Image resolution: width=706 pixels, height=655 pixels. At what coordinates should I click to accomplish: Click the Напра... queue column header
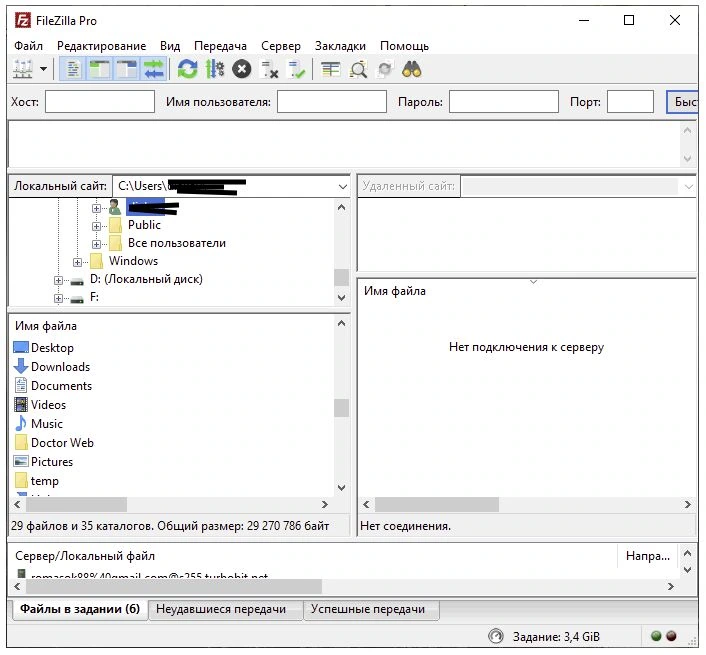pos(647,556)
